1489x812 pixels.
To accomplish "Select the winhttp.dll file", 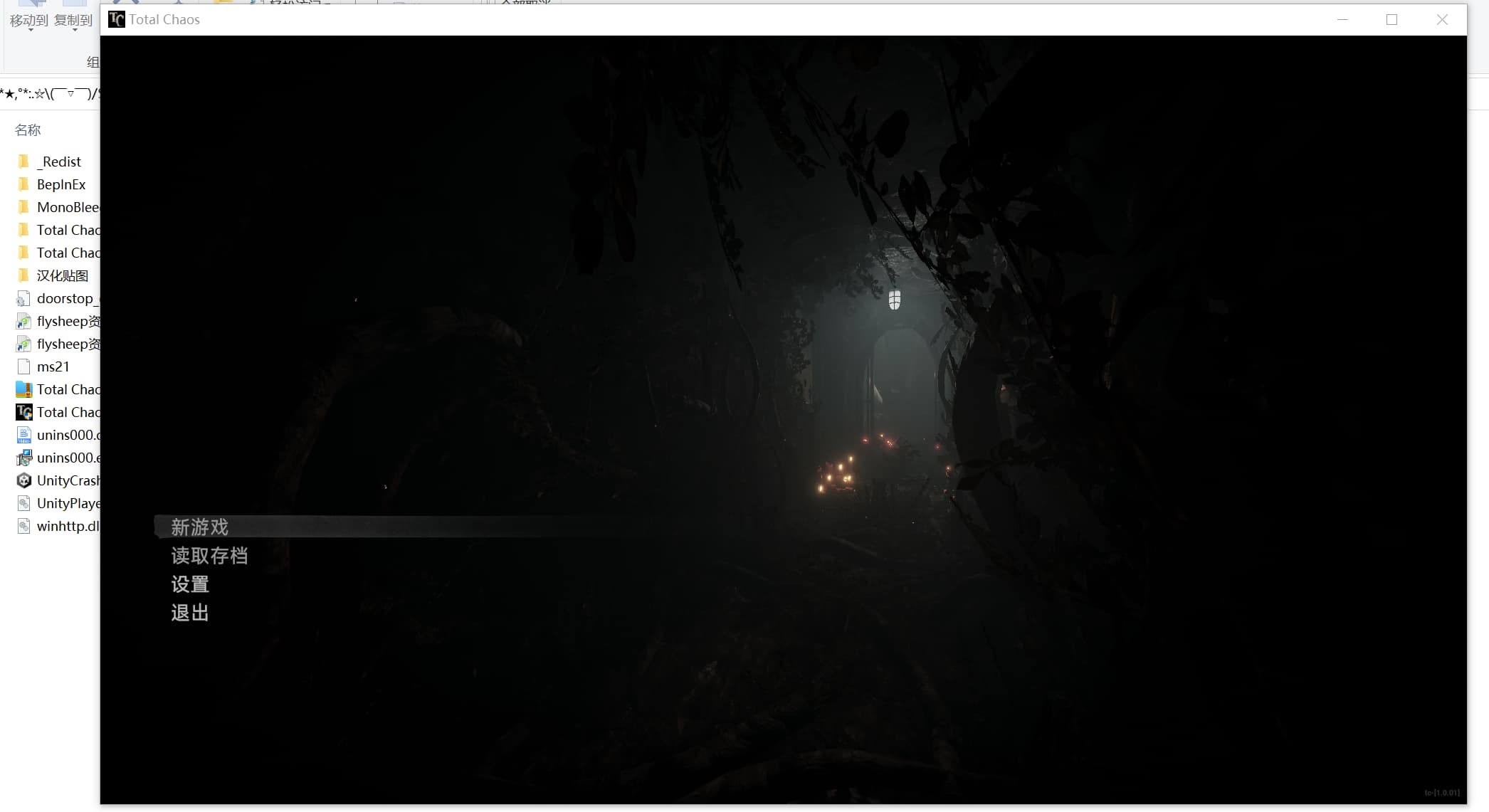I will coord(67,526).
